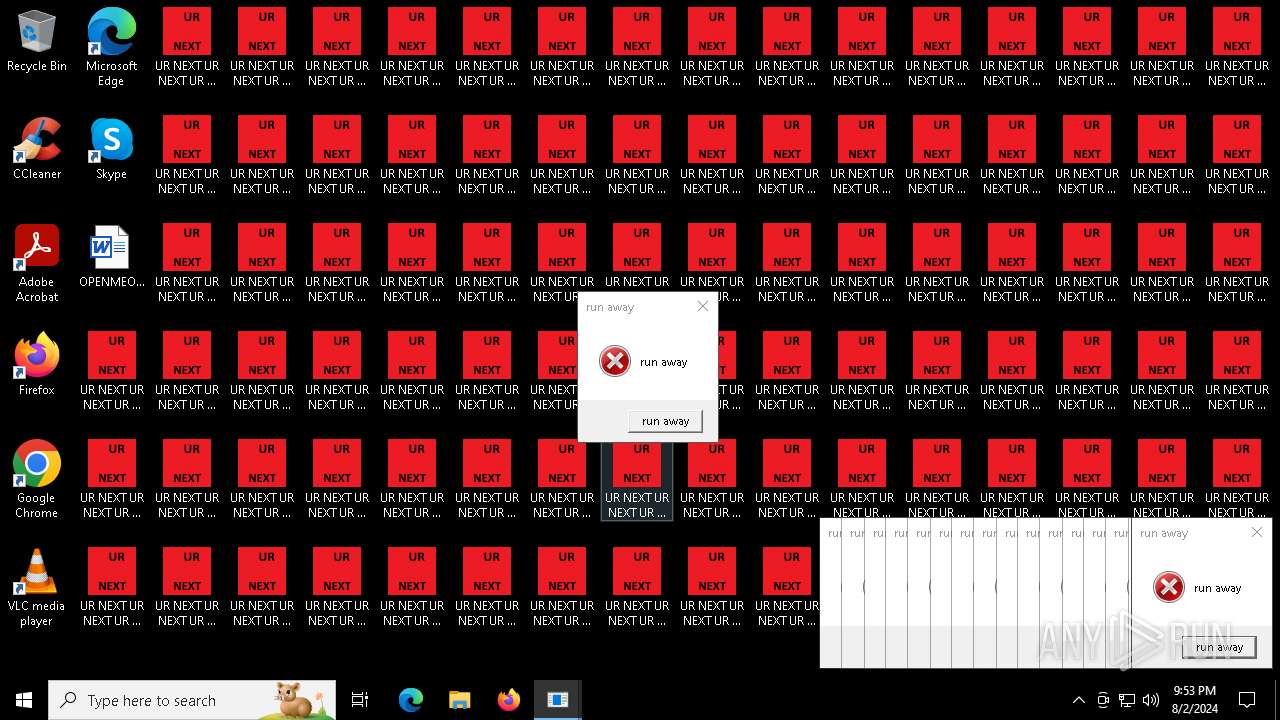Viewport: 1280px width, 720px height.
Task: Open Firefox from the taskbar
Action: 508,700
